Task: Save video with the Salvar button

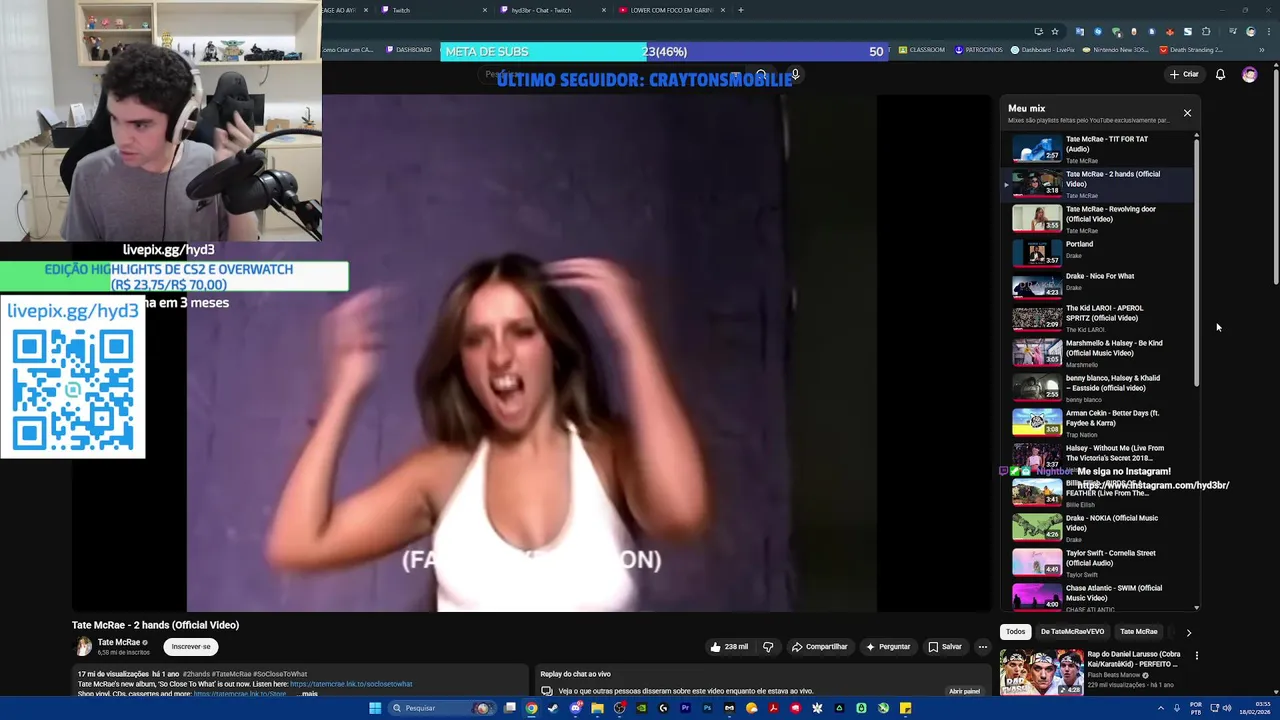Action: point(944,647)
